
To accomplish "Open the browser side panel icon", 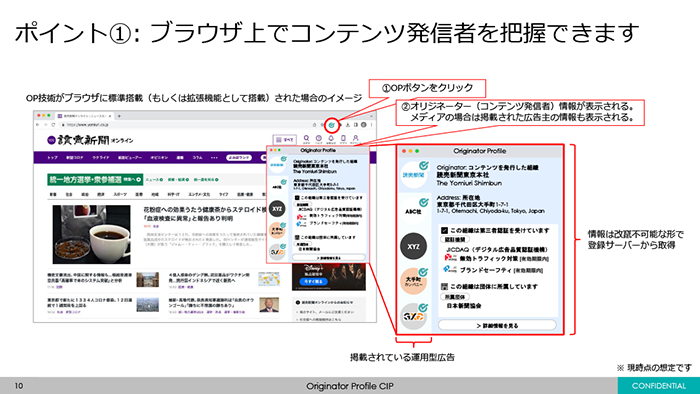I will point(356,125).
